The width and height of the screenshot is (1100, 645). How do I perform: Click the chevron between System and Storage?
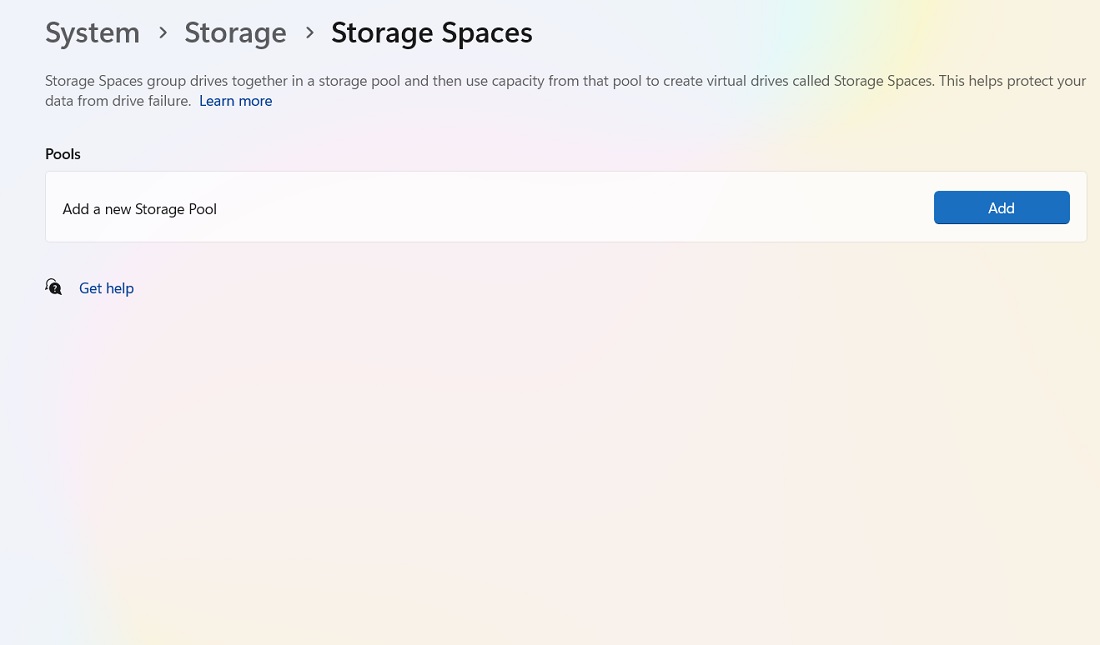pos(162,32)
